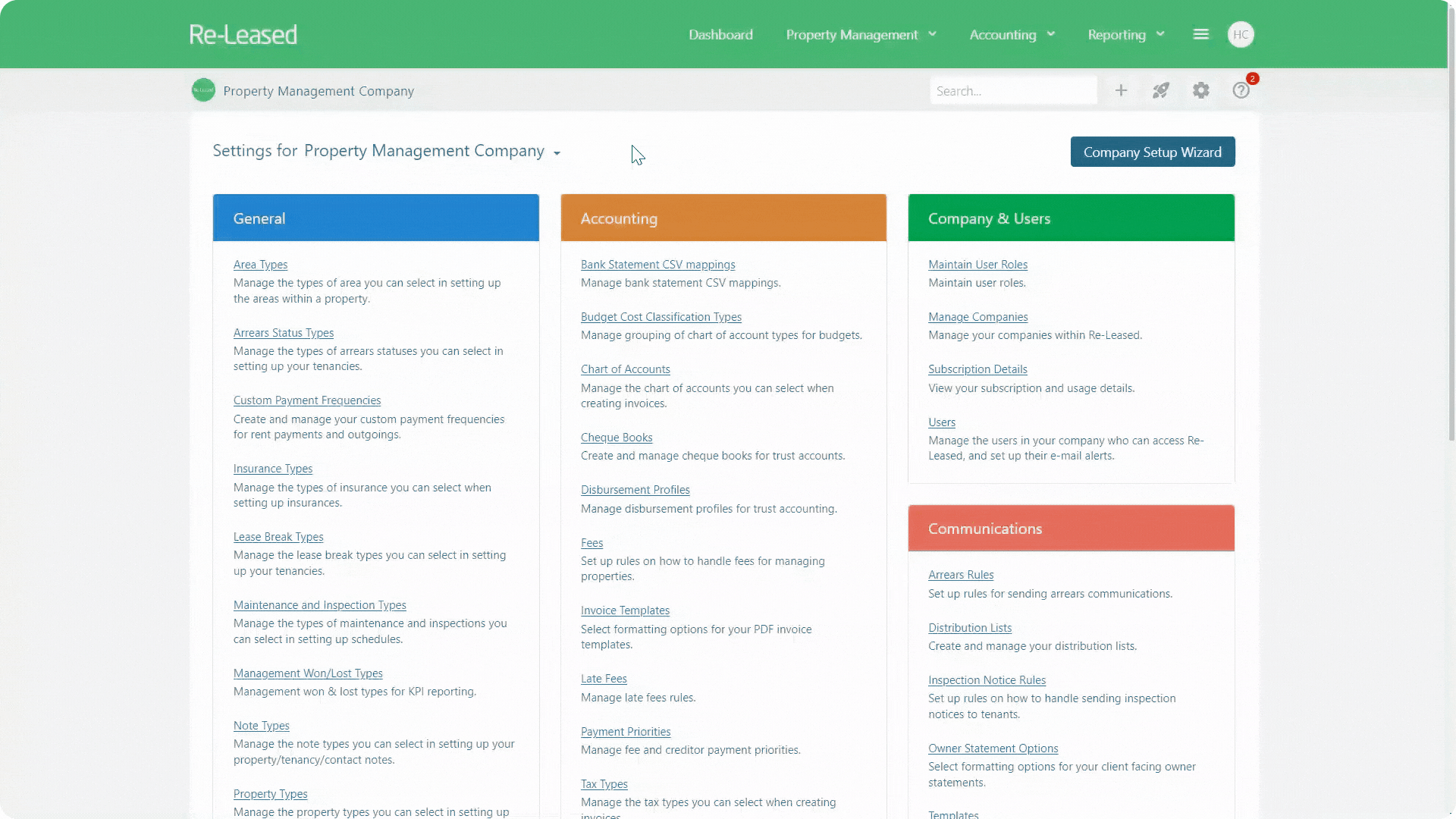Click in the Search field

(1013, 90)
